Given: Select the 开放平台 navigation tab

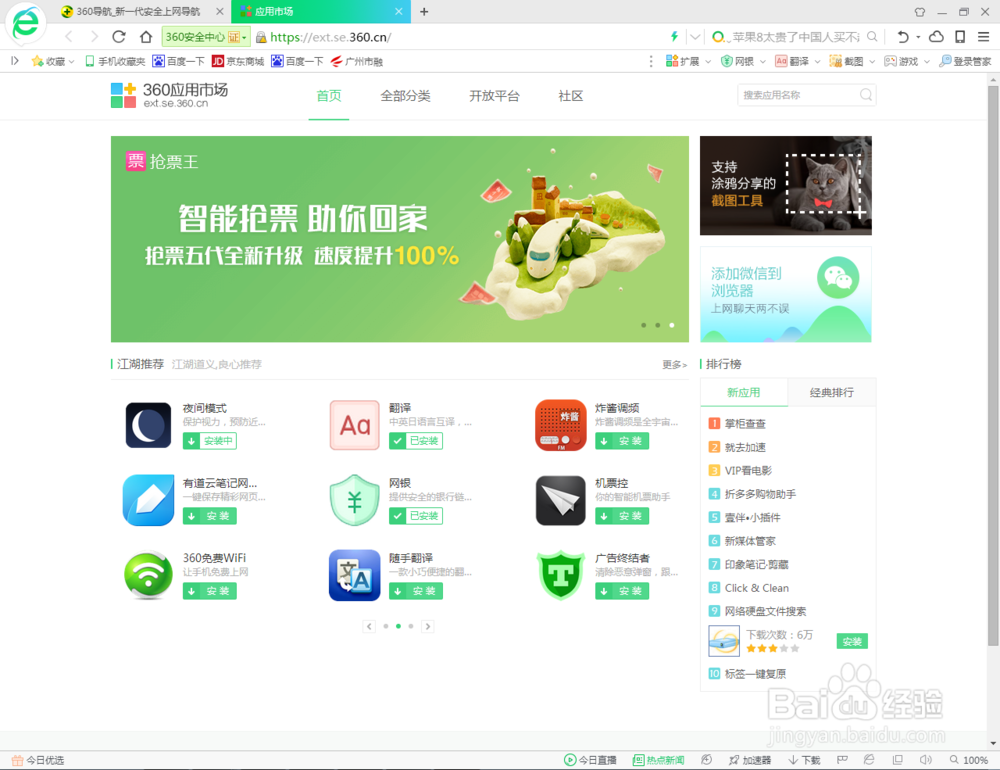Looking at the screenshot, I should [x=494, y=96].
